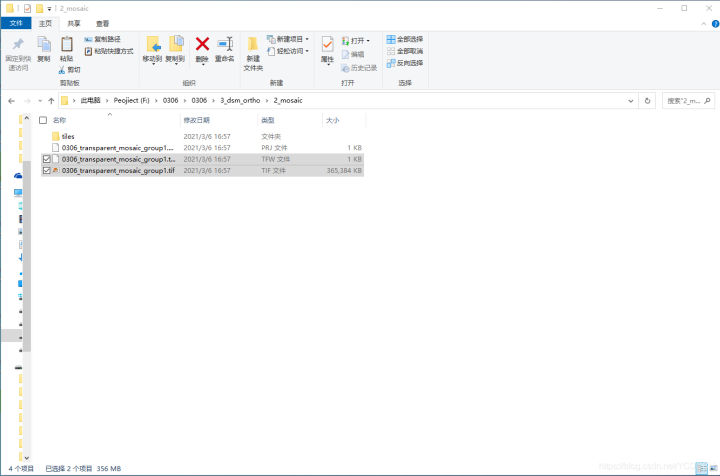Screen dimensions: 720x476
Task: Sort by 修改日期 column header
Action: tap(219, 120)
